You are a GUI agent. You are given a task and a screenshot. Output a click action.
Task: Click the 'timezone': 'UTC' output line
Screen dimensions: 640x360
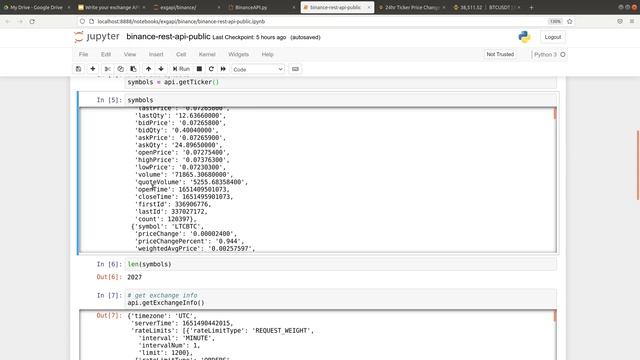[x=162, y=316]
